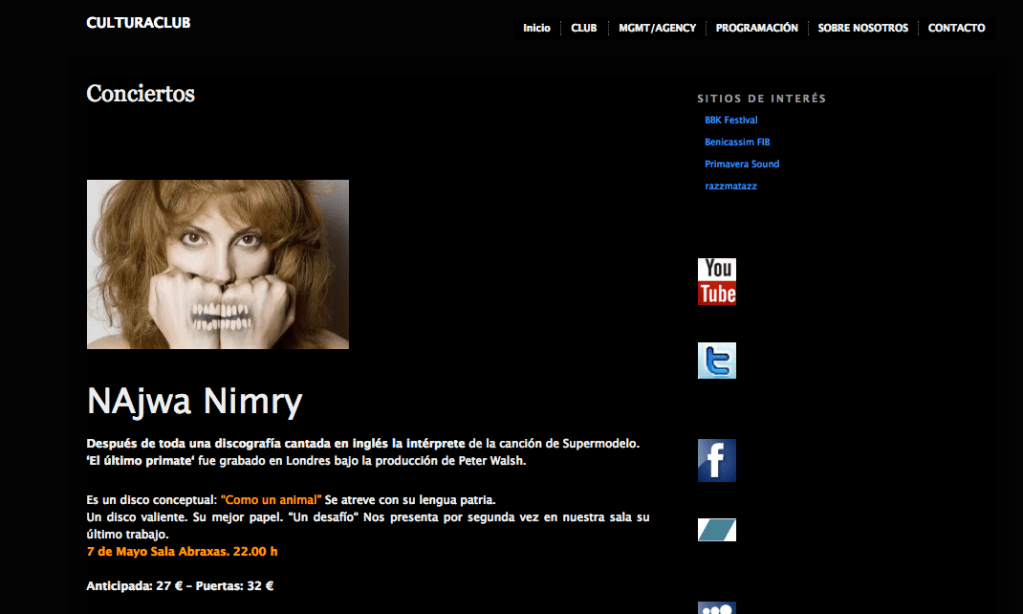Open the CONTACTO page

956,28
